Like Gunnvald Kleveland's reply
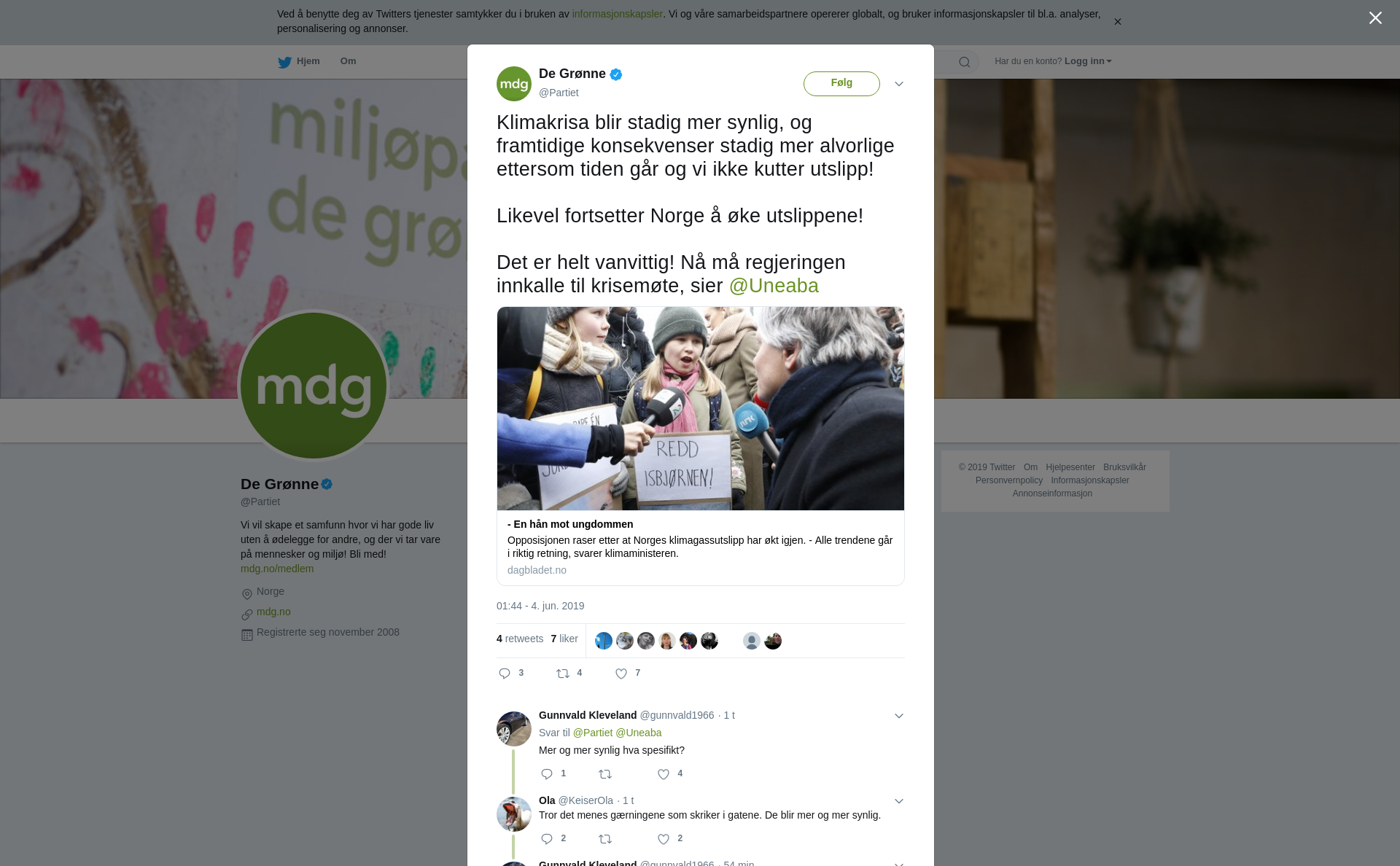1400x866 pixels. pyautogui.click(x=664, y=774)
